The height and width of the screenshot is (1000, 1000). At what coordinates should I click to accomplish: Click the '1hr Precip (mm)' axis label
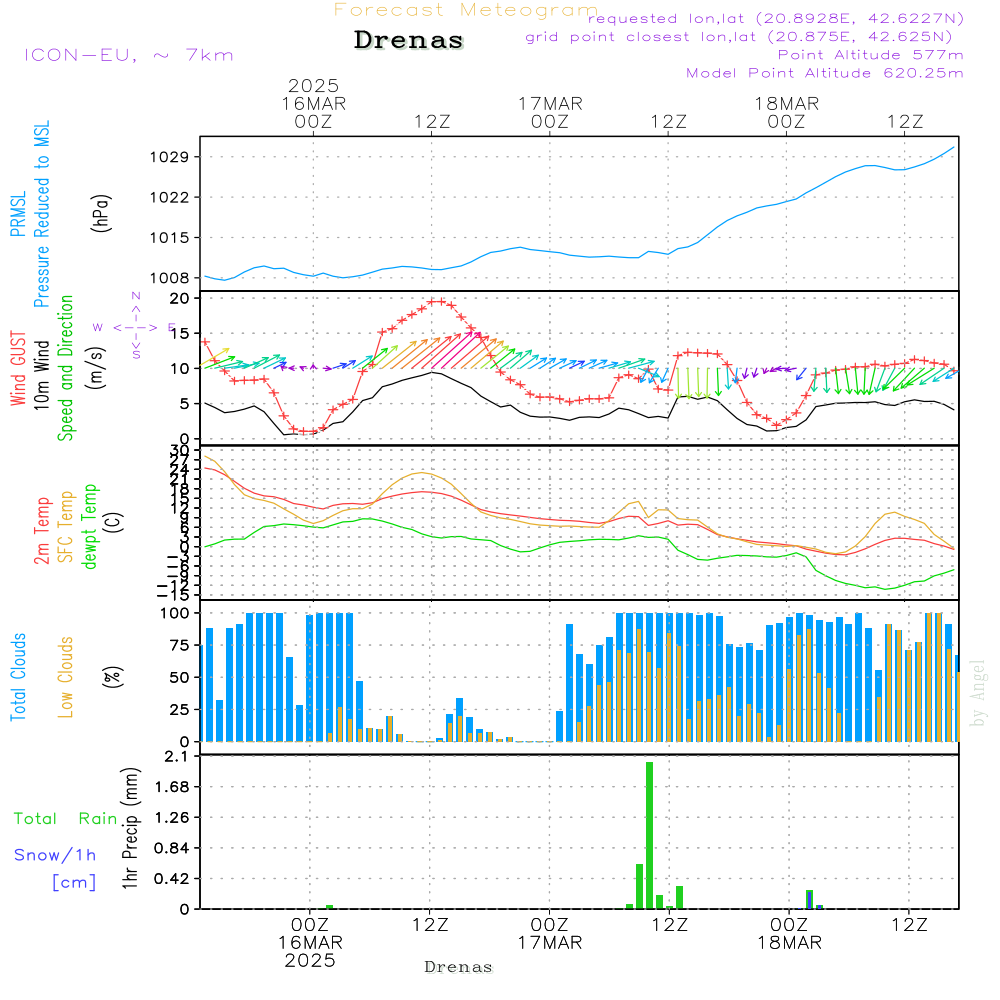click(x=130, y=829)
